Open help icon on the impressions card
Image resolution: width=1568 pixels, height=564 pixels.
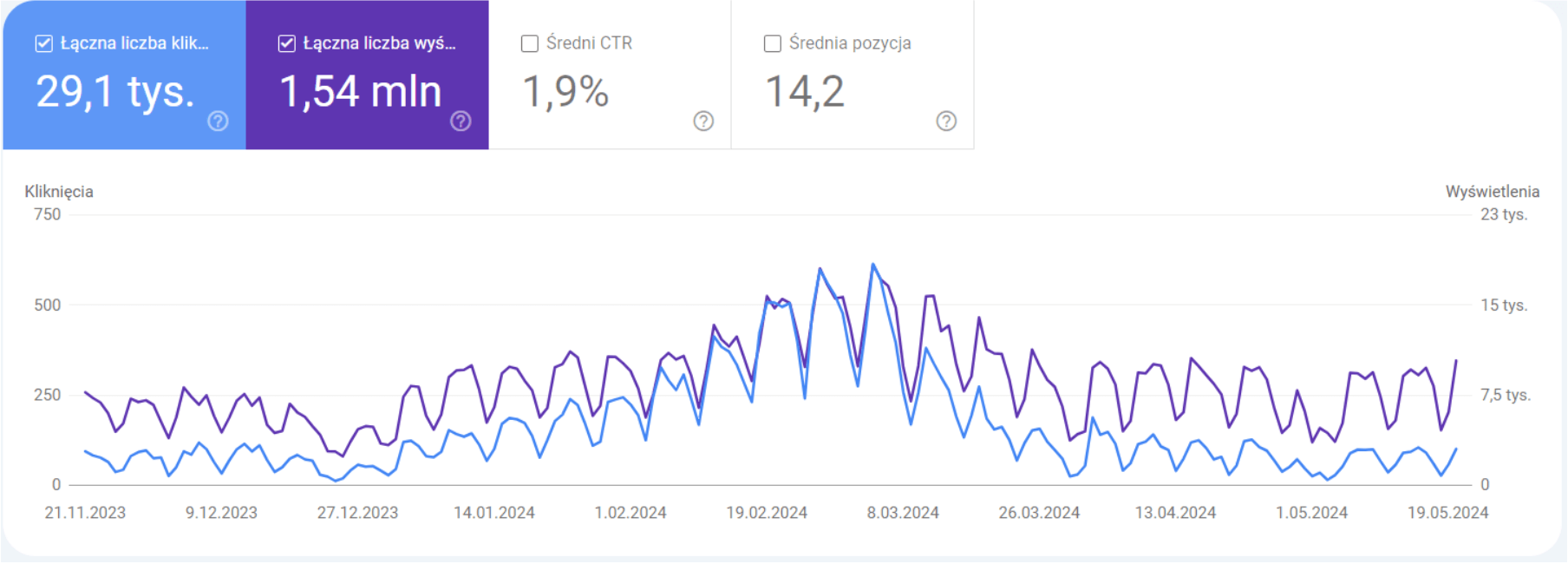point(461,121)
